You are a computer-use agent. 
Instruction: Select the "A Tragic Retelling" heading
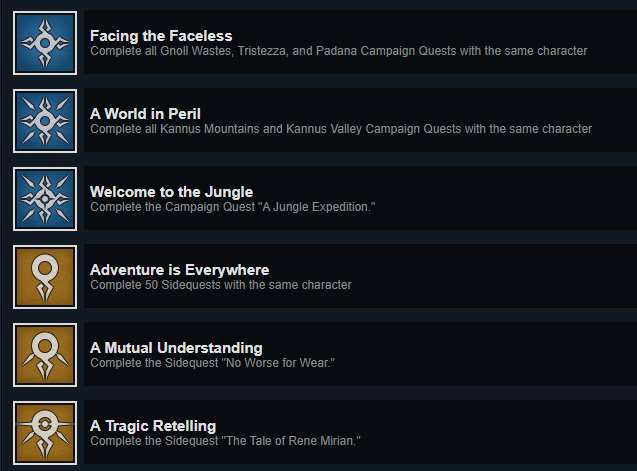pyautogui.click(x=153, y=426)
